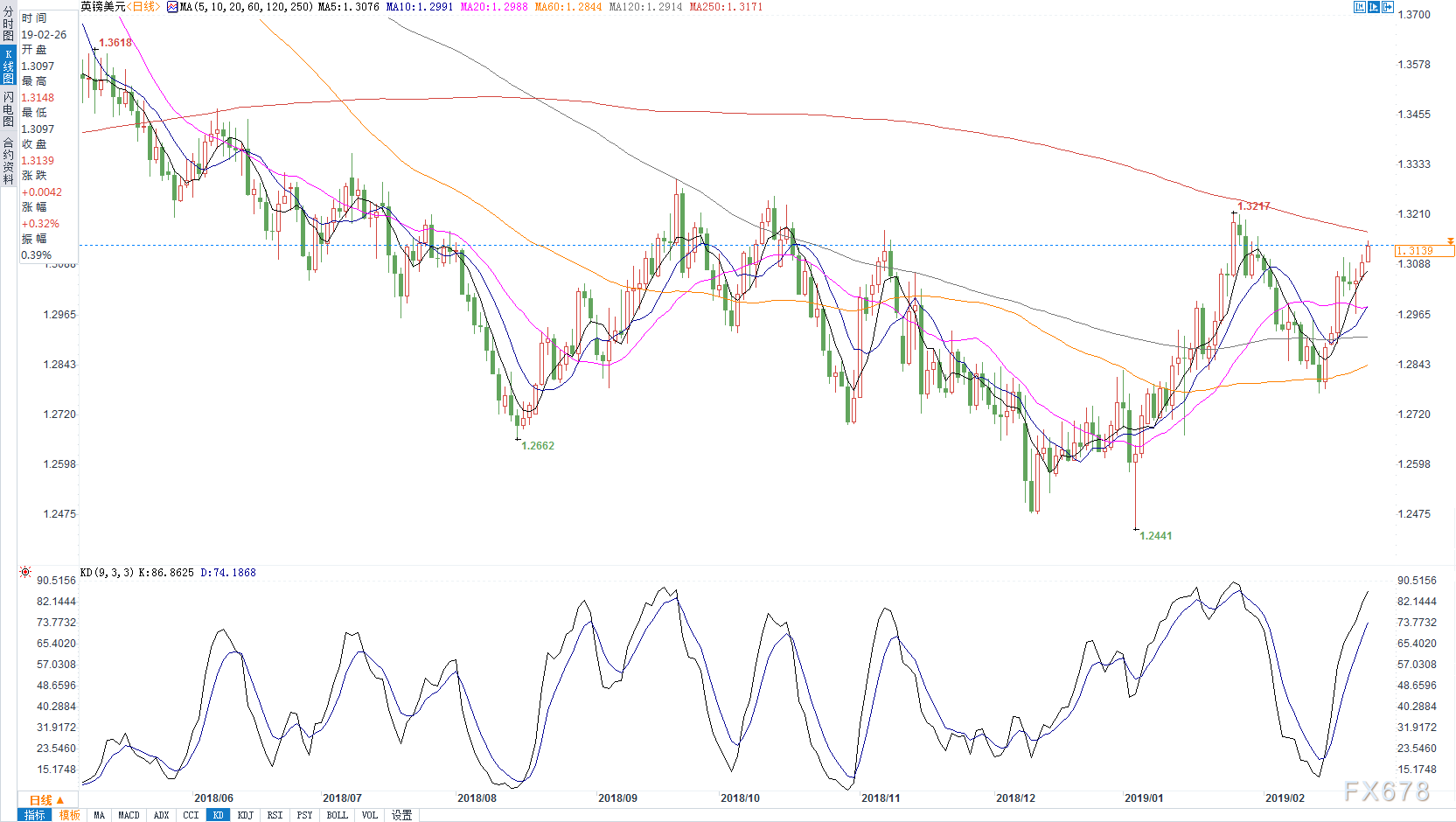Viewport: 1456px width, 822px height.
Task: Open the 日线 period selector at bottom left
Action: pos(47,800)
